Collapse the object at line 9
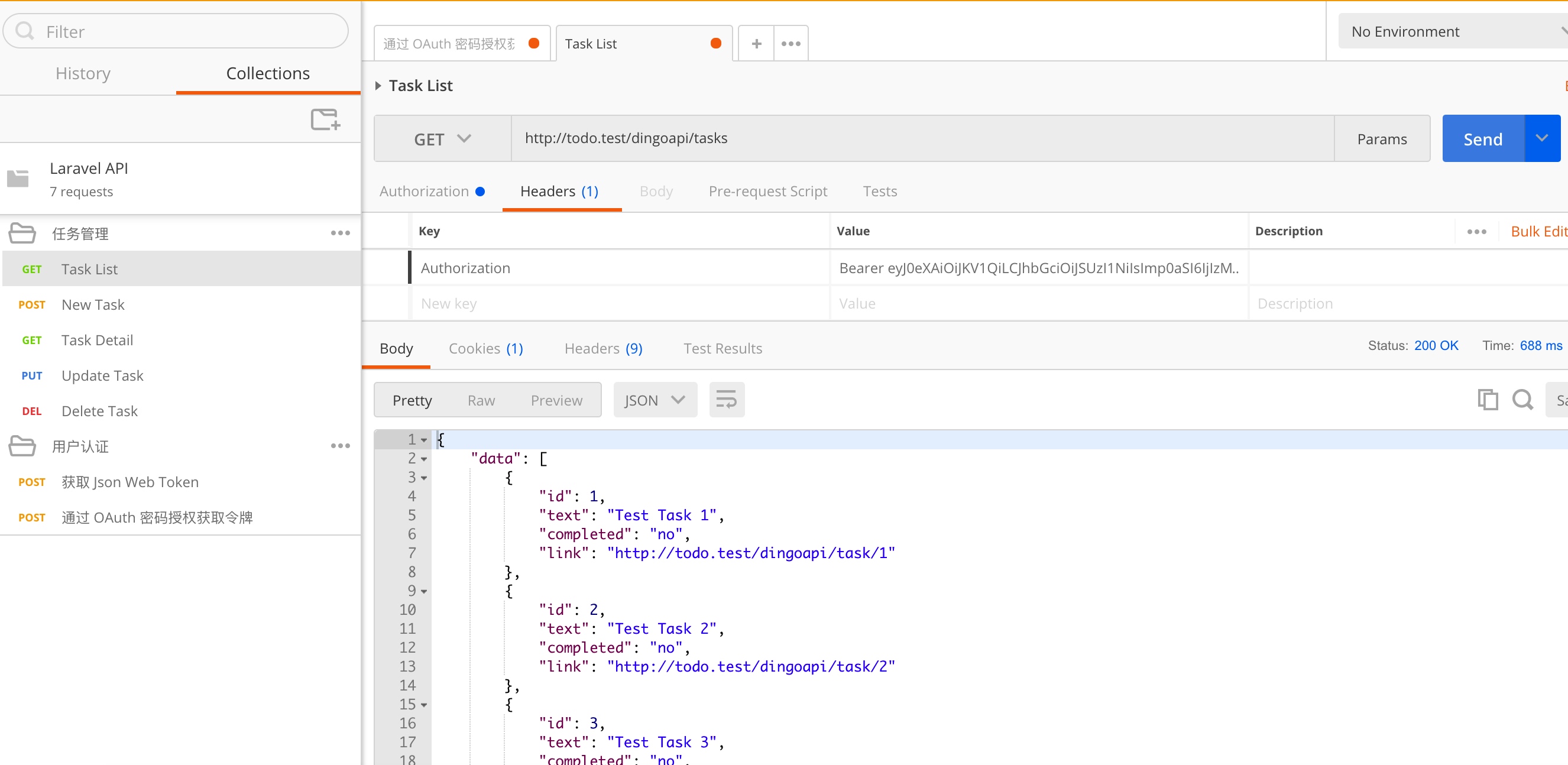1568x765 pixels. (x=424, y=592)
